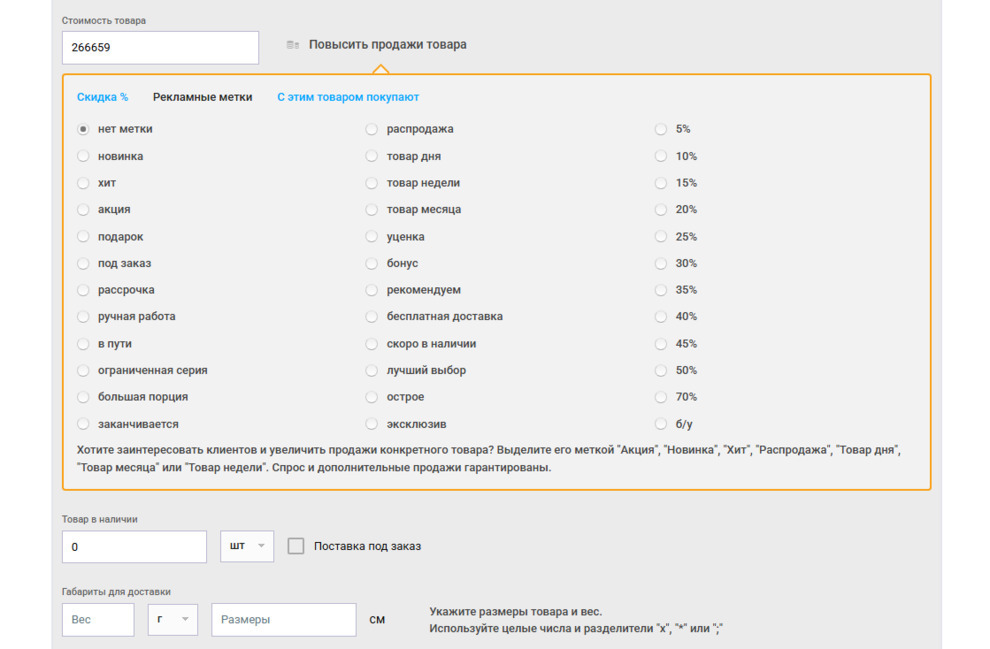Switch to Рекламные метки tab

tap(203, 97)
